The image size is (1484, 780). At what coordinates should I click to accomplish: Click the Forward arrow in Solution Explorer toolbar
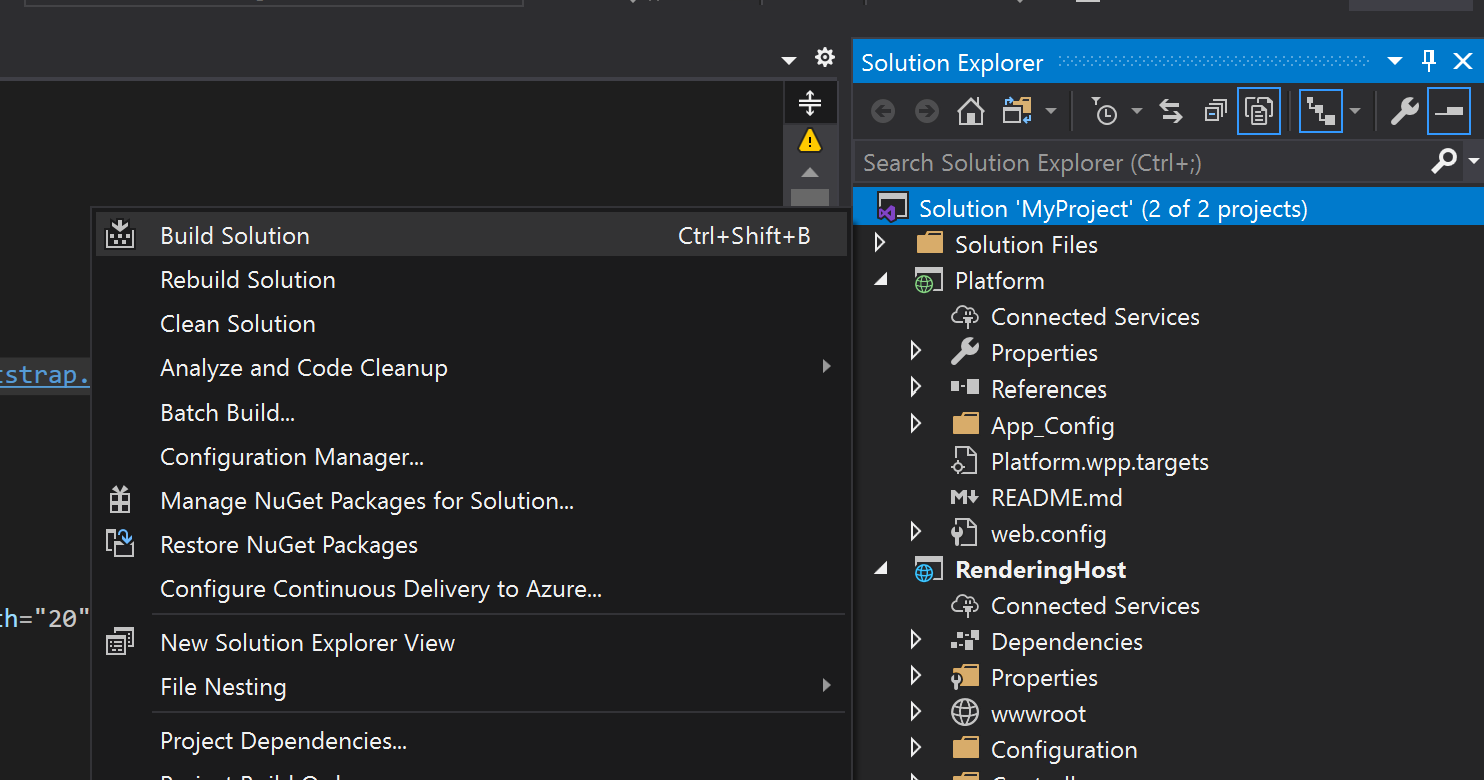[927, 111]
